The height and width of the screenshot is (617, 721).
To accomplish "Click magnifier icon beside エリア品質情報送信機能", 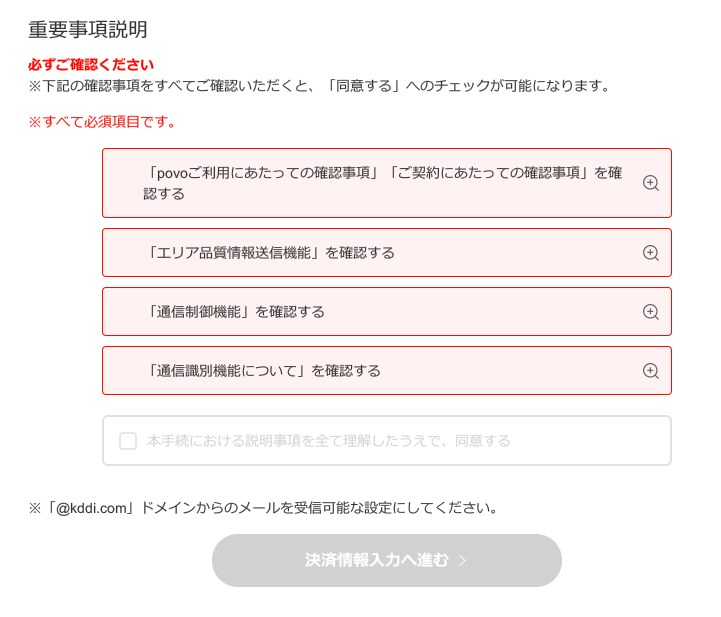I will [651, 253].
